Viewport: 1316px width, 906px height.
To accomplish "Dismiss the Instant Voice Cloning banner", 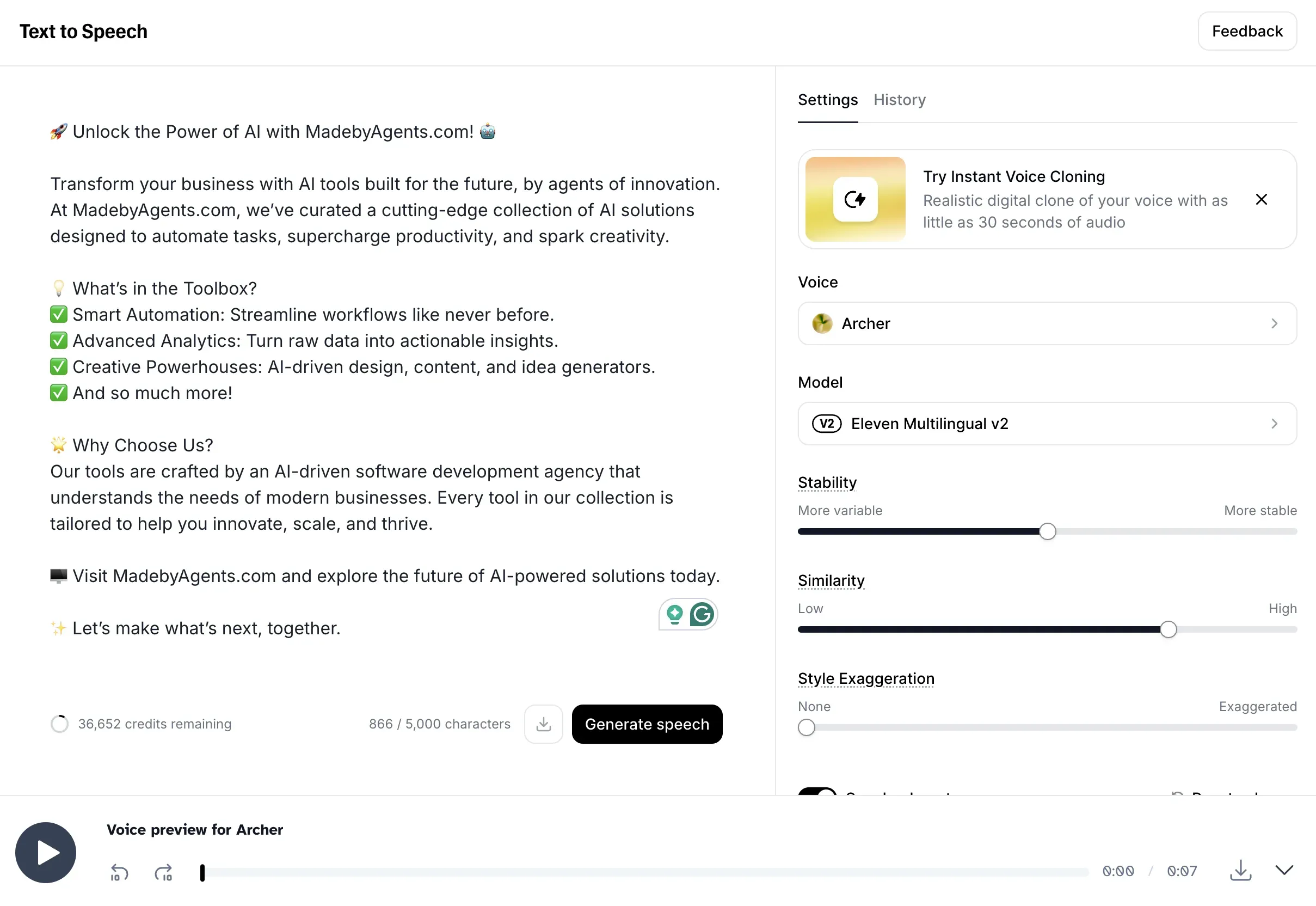I will [x=1261, y=199].
